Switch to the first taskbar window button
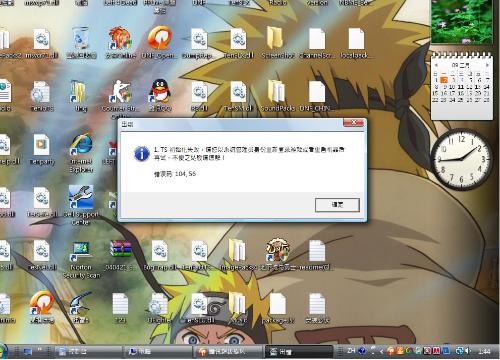 click(89, 351)
